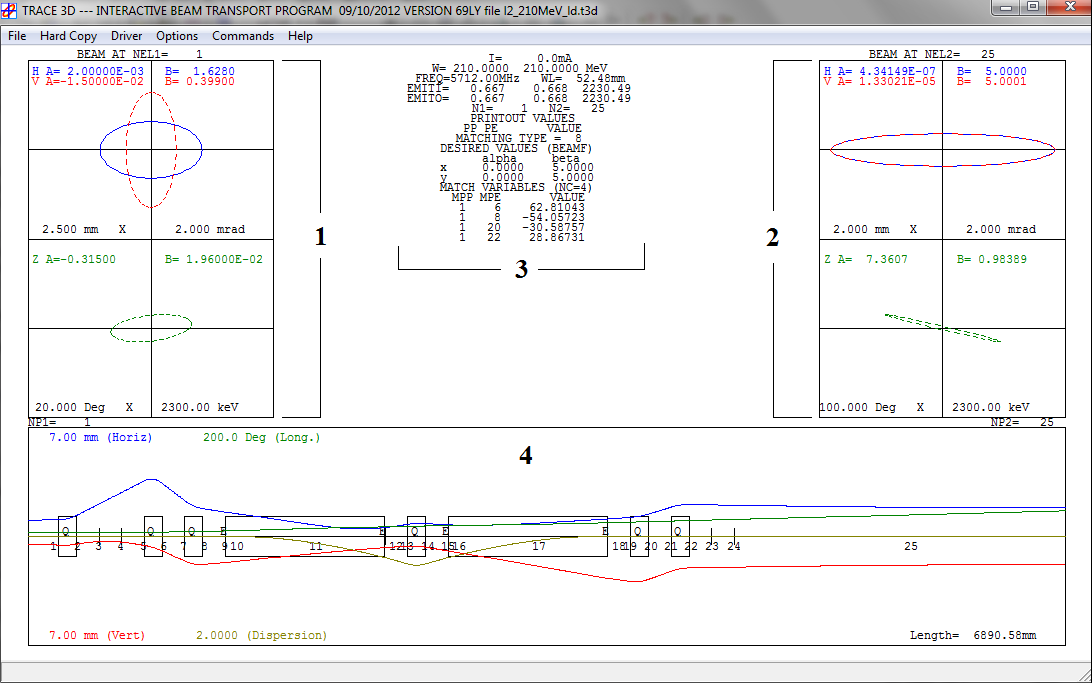Open the Driver menu
The width and height of the screenshot is (1092, 683).
click(x=126, y=36)
